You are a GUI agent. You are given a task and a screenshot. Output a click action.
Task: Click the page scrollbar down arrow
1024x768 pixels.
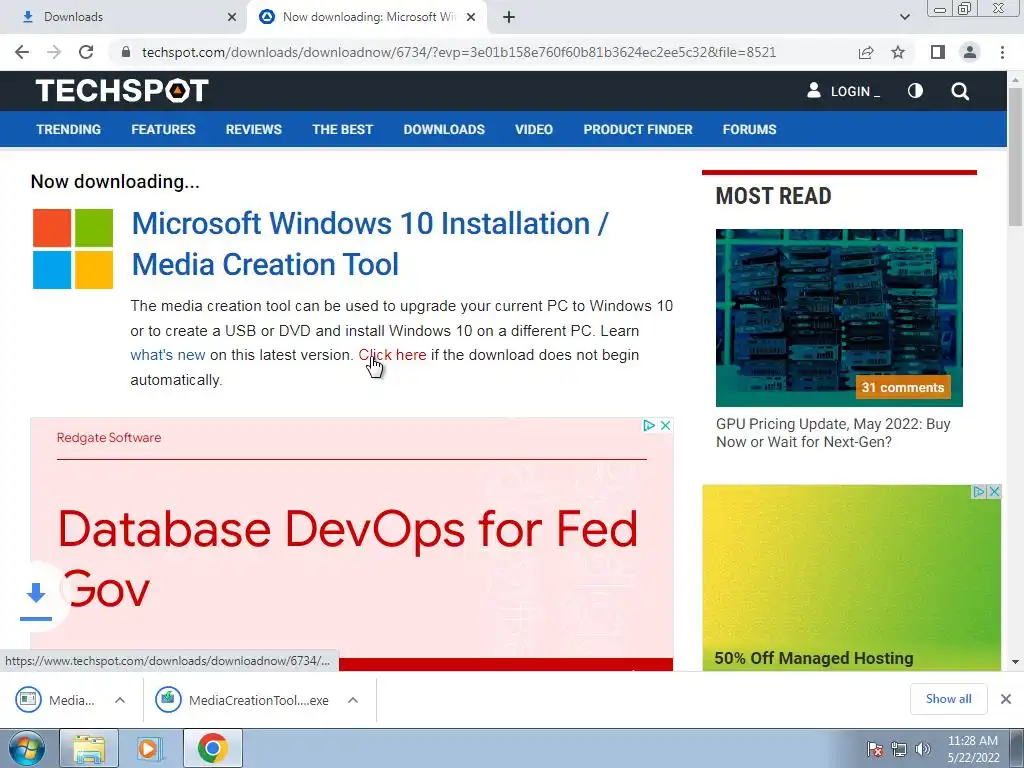tap(1016, 662)
